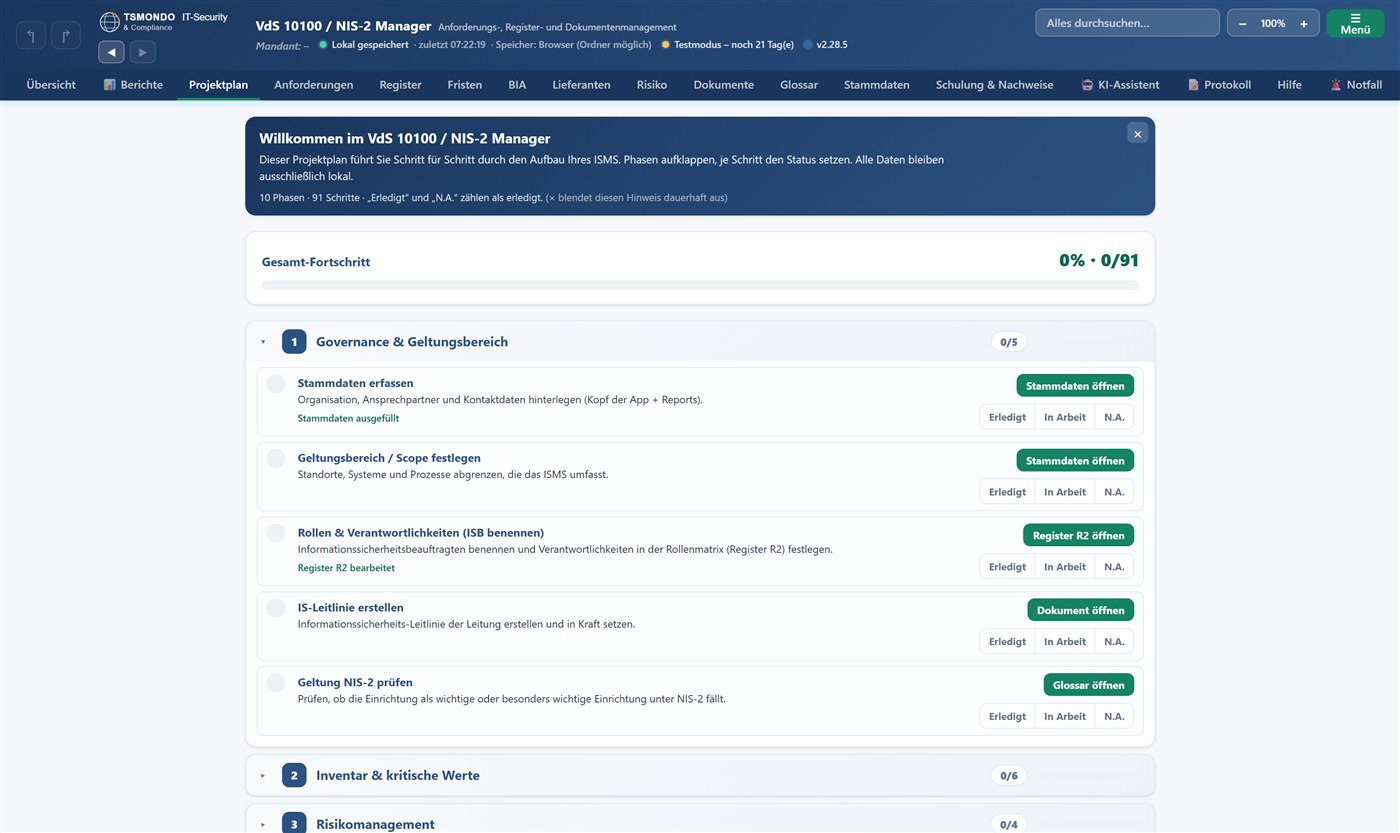Click the Gesamt-Fortschritt progress bar
Viewport: 1400px width, 833px height.
[x=700, y=285]
